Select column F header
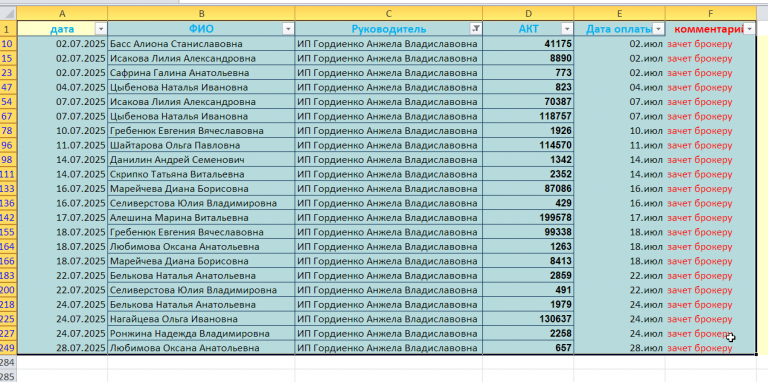 click(711, 13)
